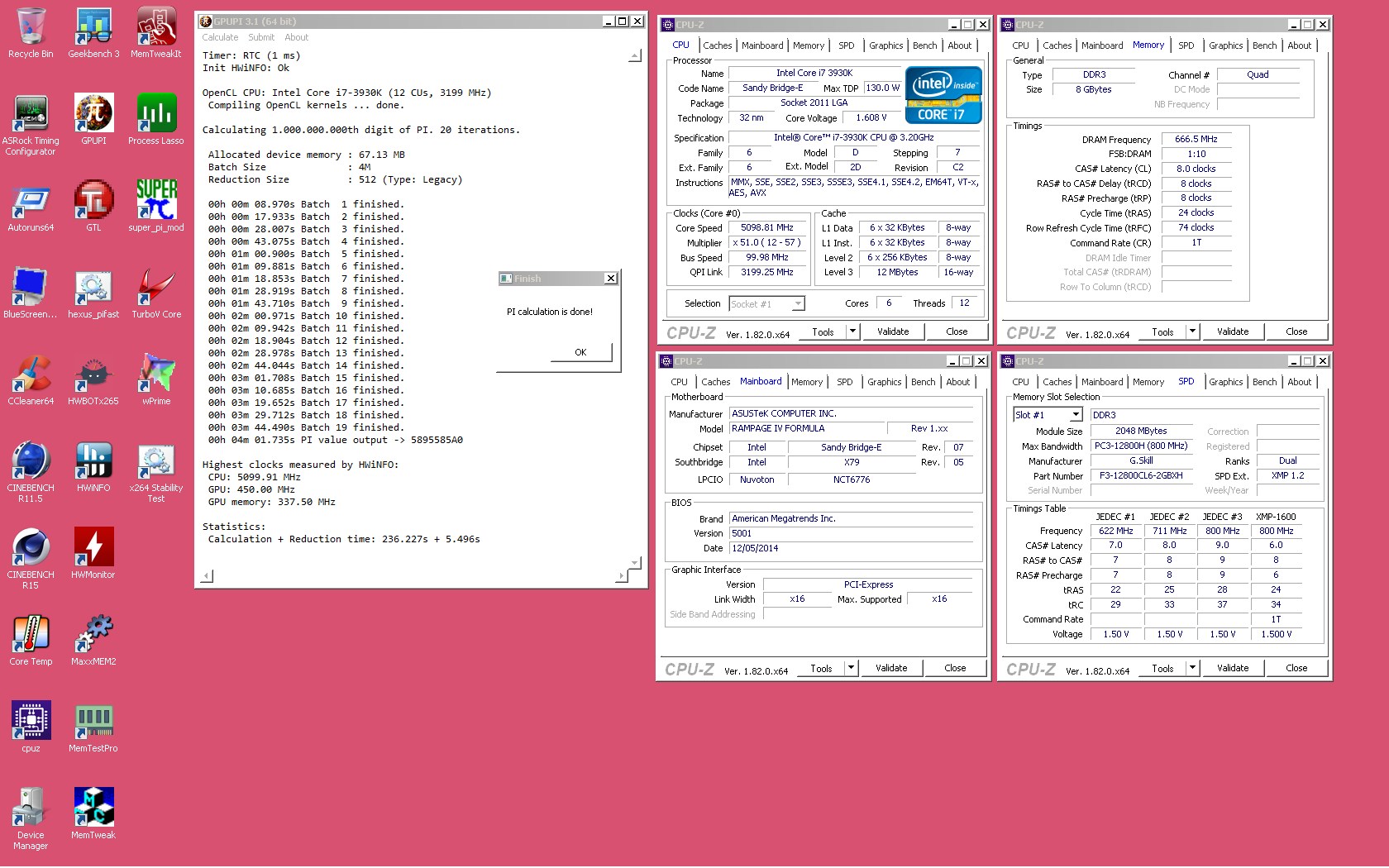This screenshot has height=868, width=1389.
Task: Launch the HWiNFO desktop shortcut
Action: pyautogui.click(x=93, y=467)
